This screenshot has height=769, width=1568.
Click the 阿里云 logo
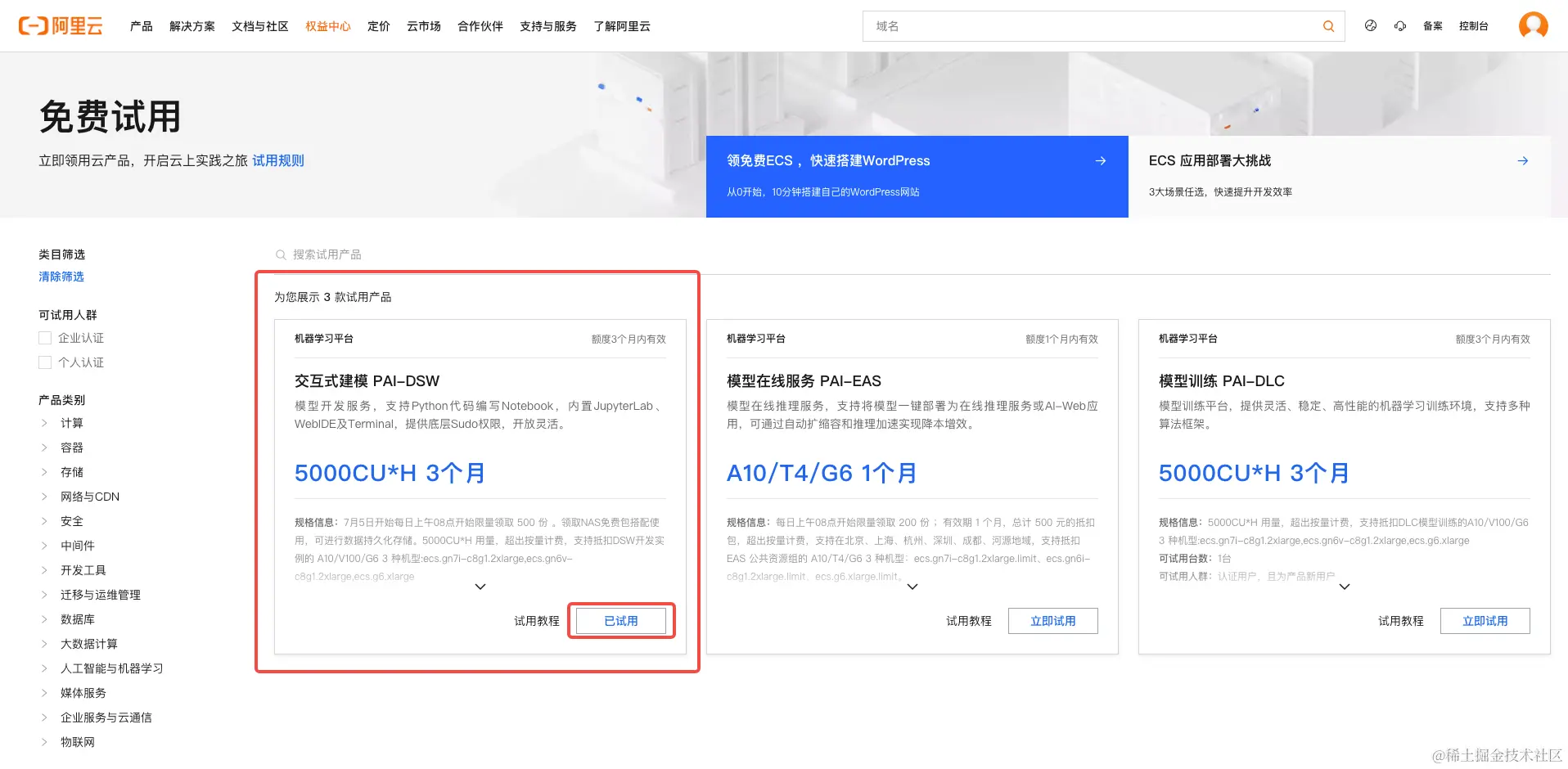[61, 26]
